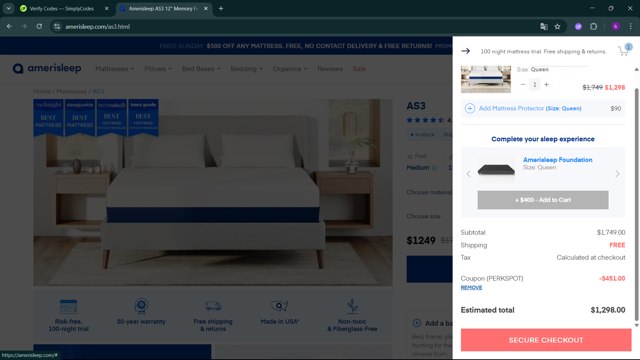Click the address bar URL
This screenshot has height=360, width=640.
(x=98, y=27)
